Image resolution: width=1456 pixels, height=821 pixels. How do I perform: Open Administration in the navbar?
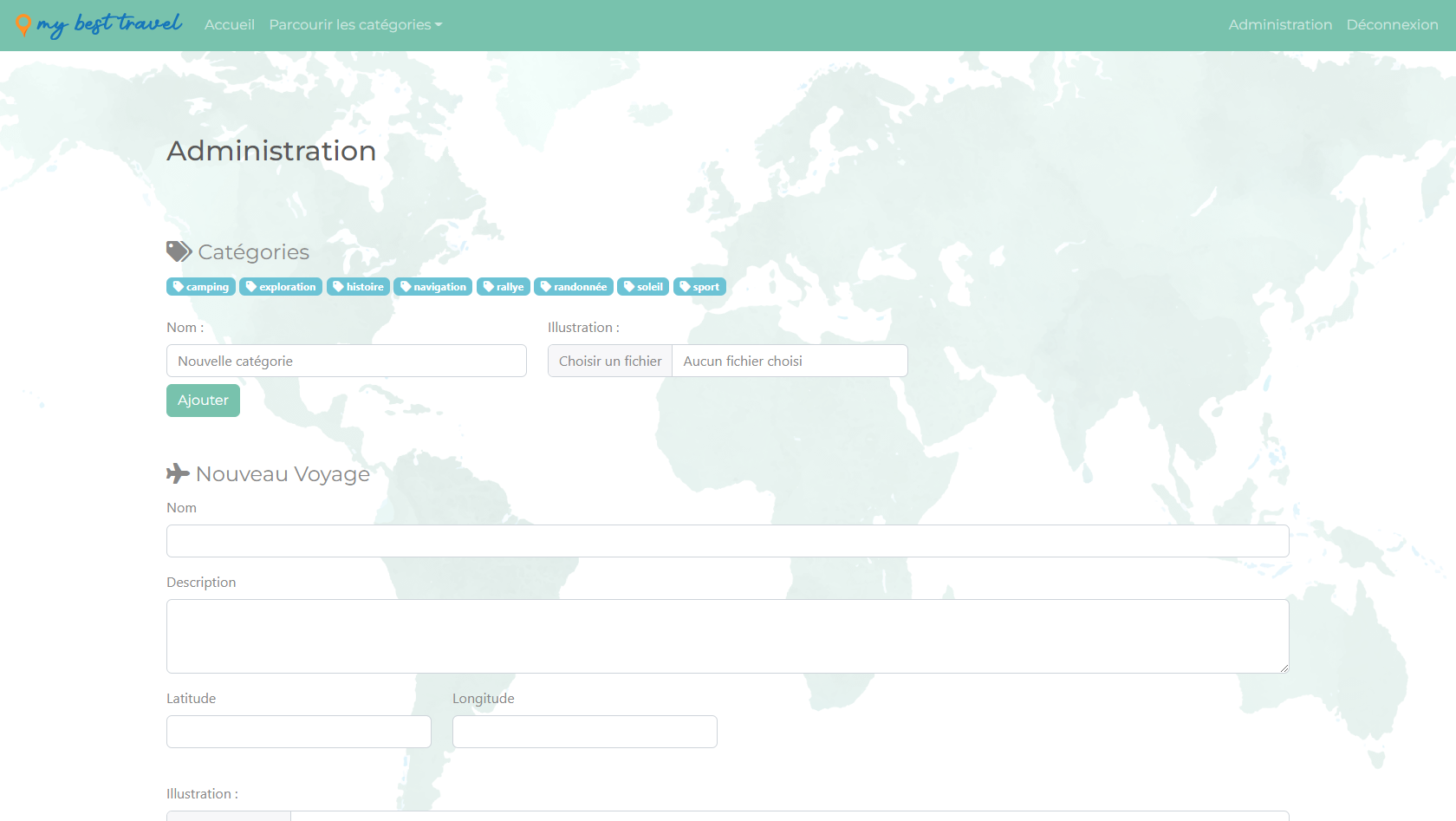(x=1280, y=25)
